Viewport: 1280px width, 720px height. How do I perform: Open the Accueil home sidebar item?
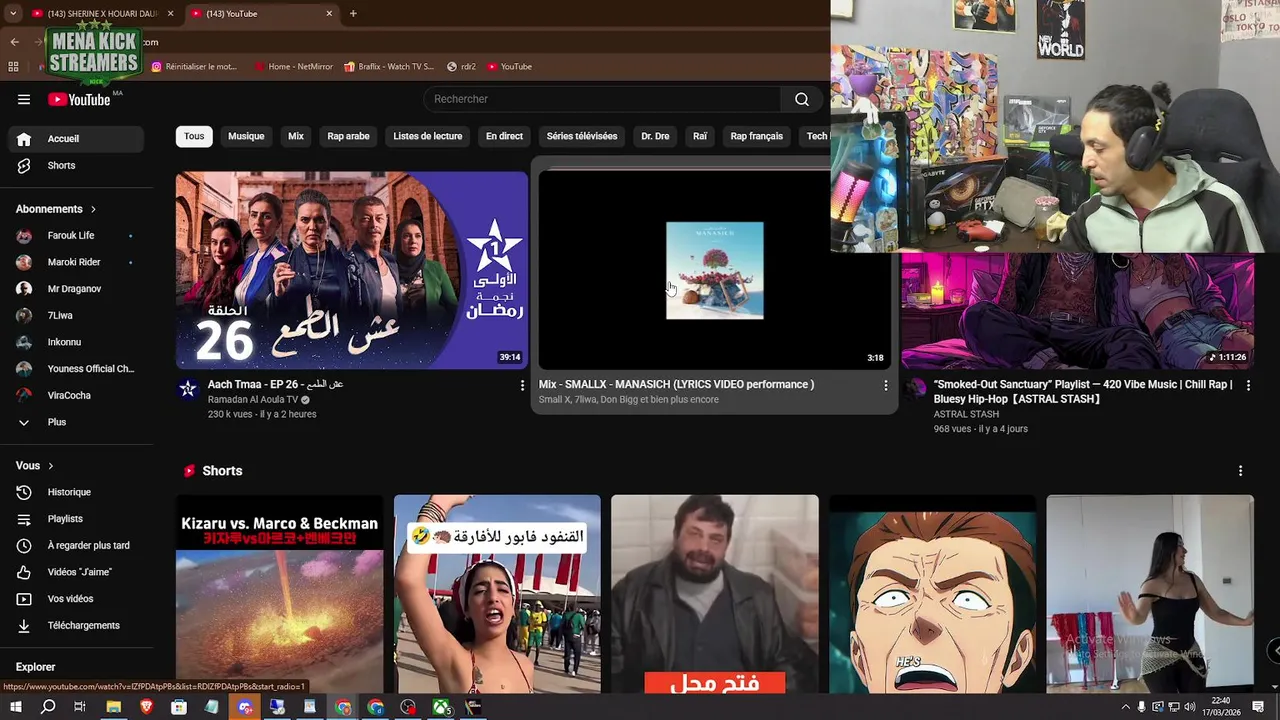point(77,139)
